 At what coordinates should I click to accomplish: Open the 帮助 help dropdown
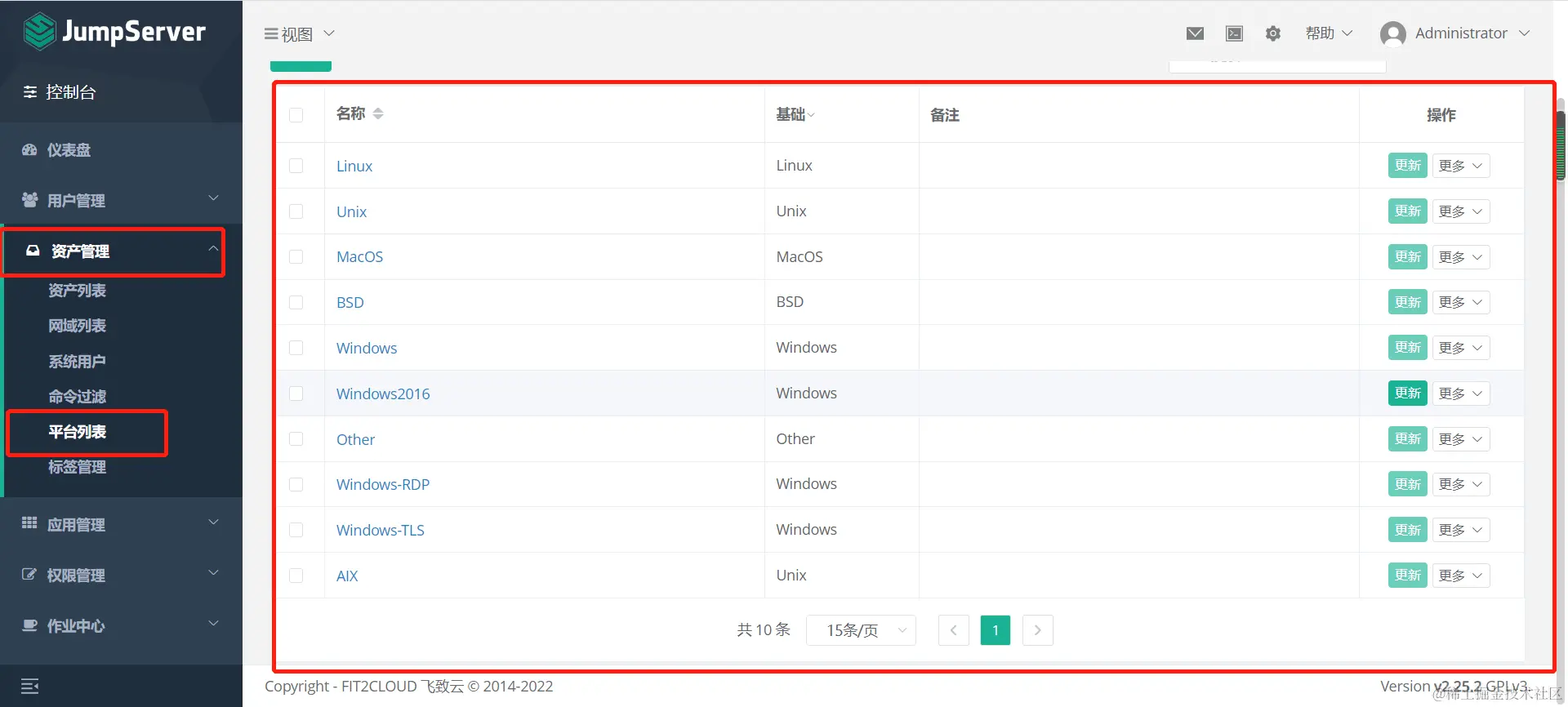1329,33
